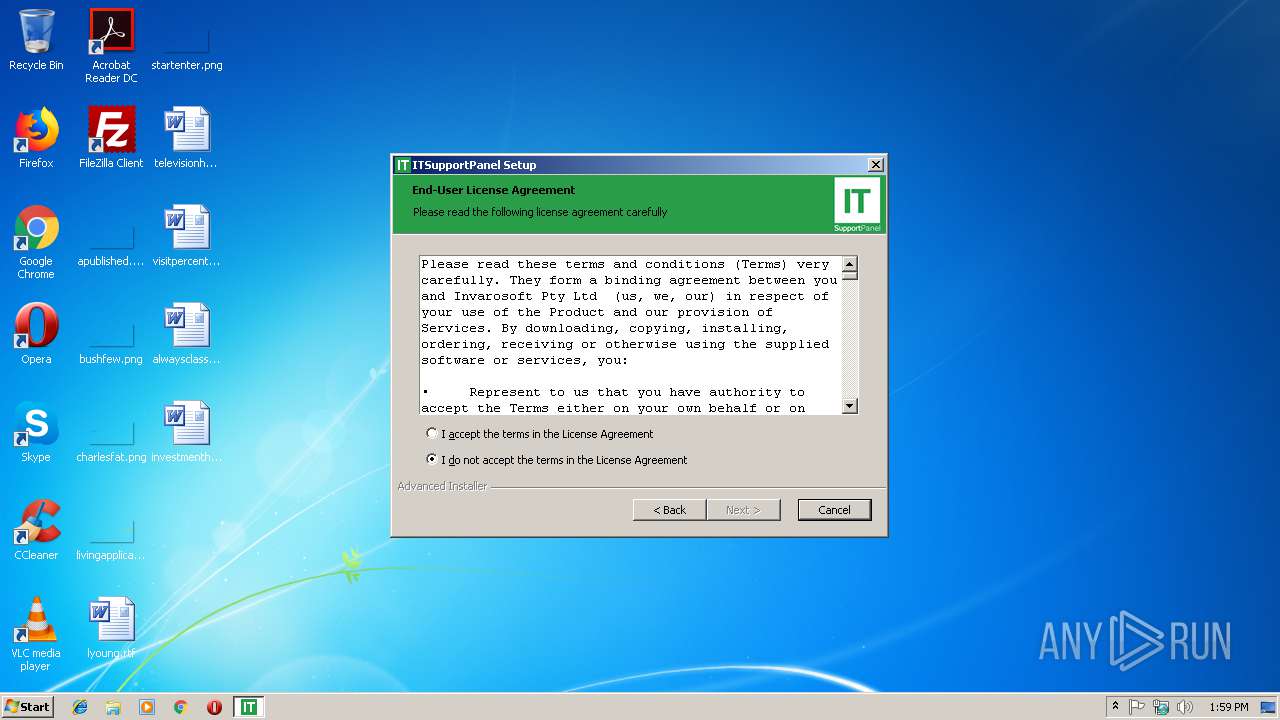Viewport: 1280px width, 720px height.
Task: Open Action Center flag tray icon
Action: 1137,707
